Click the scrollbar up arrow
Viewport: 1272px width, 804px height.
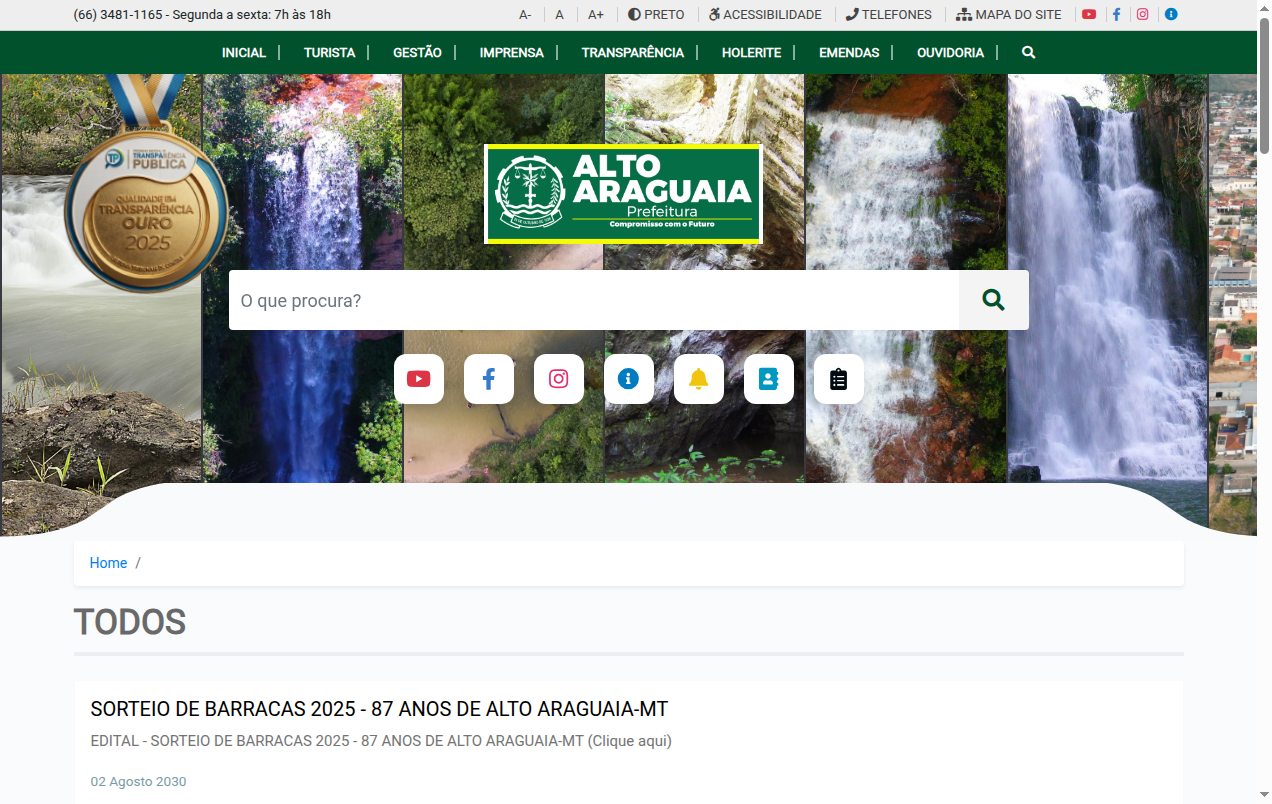1264,7
